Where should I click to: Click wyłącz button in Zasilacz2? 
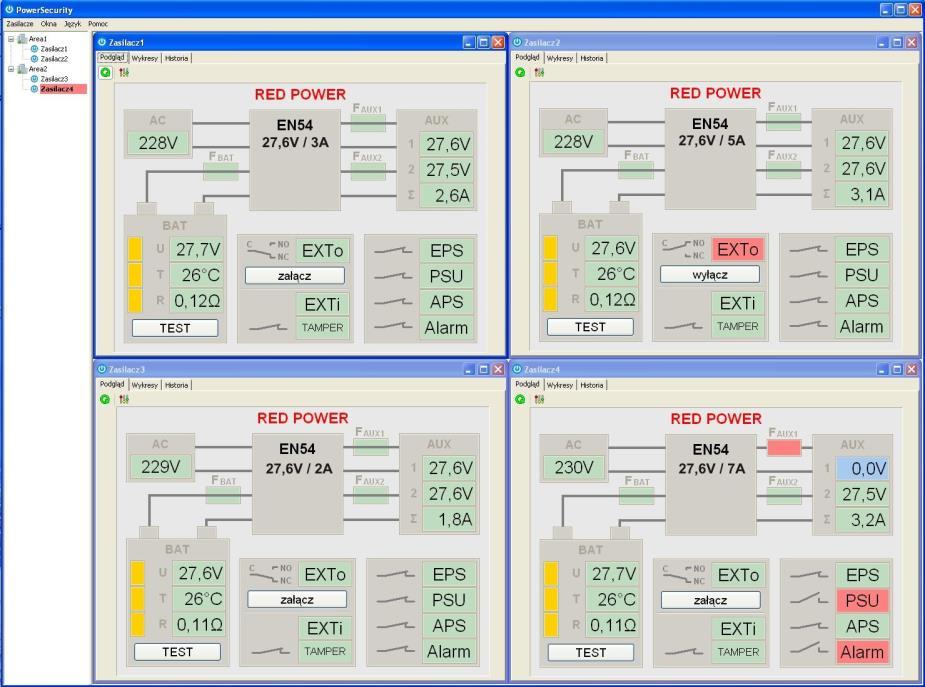pos(710,275)
